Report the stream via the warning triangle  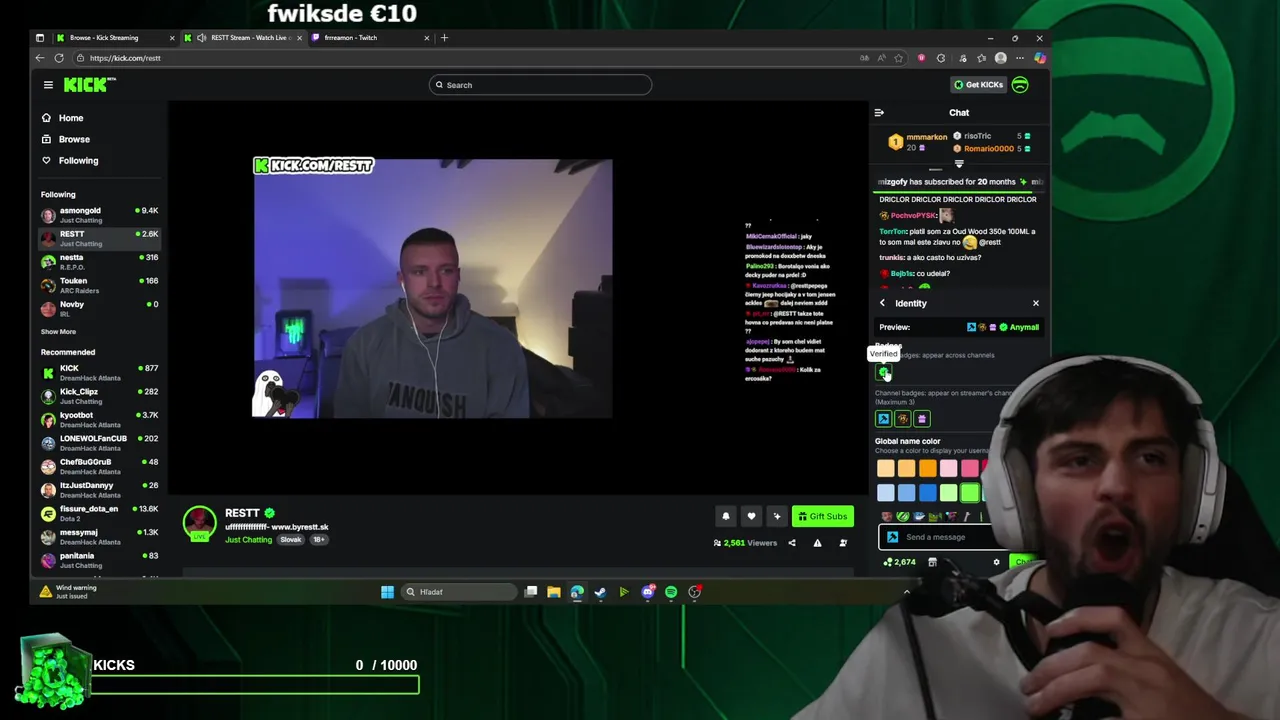click(817, 543)
